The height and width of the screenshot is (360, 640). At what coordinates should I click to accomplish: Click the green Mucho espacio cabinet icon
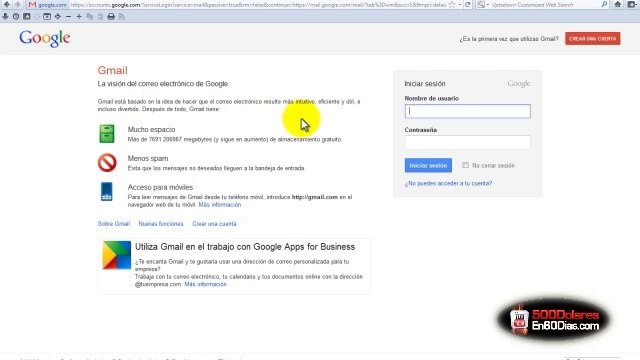[x=107, y=133]
